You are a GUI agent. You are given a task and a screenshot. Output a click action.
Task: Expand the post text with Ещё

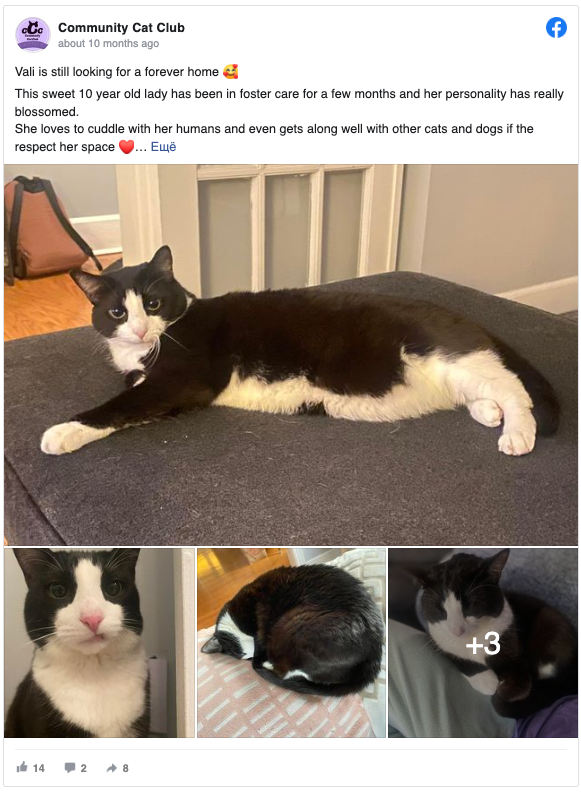tap(163, 147)
